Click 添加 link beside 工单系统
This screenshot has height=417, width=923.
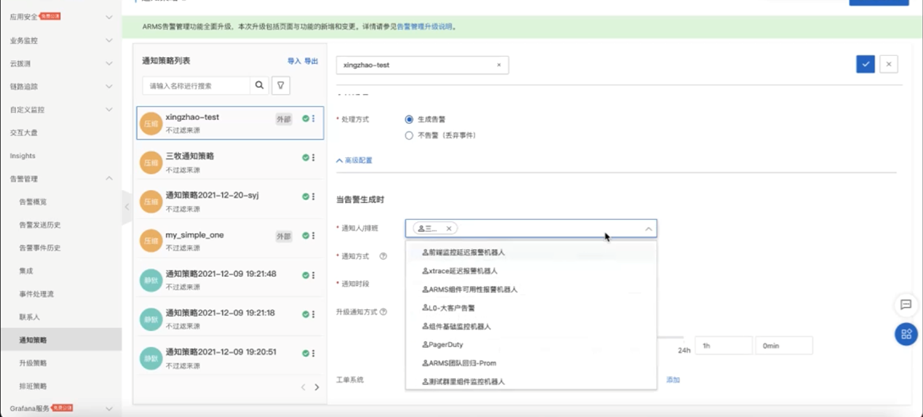click(673, 380)
